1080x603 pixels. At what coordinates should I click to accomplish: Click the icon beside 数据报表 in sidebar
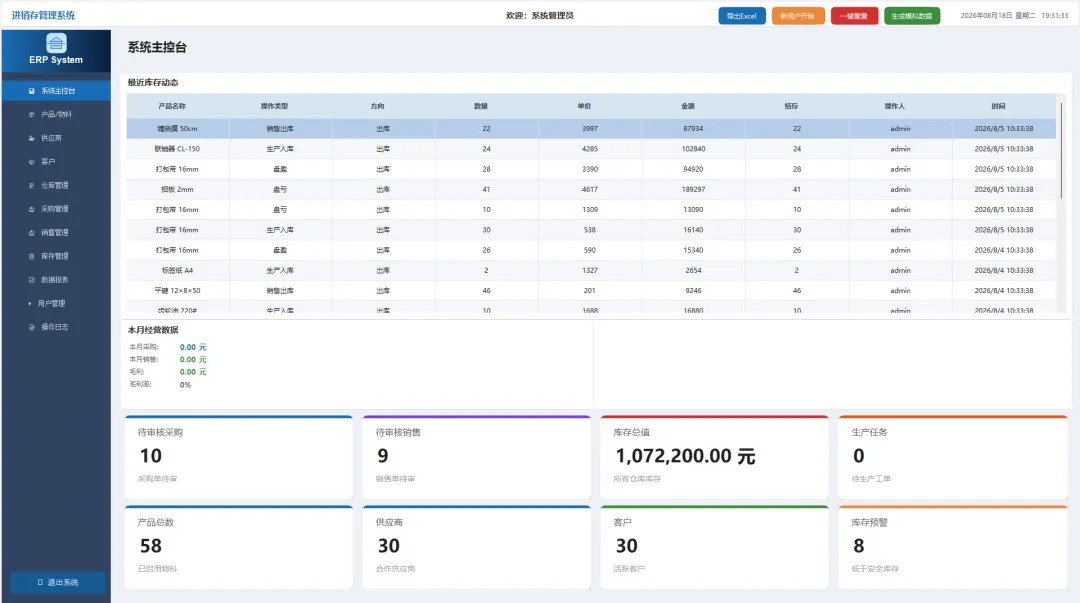[x=31, y=280]
